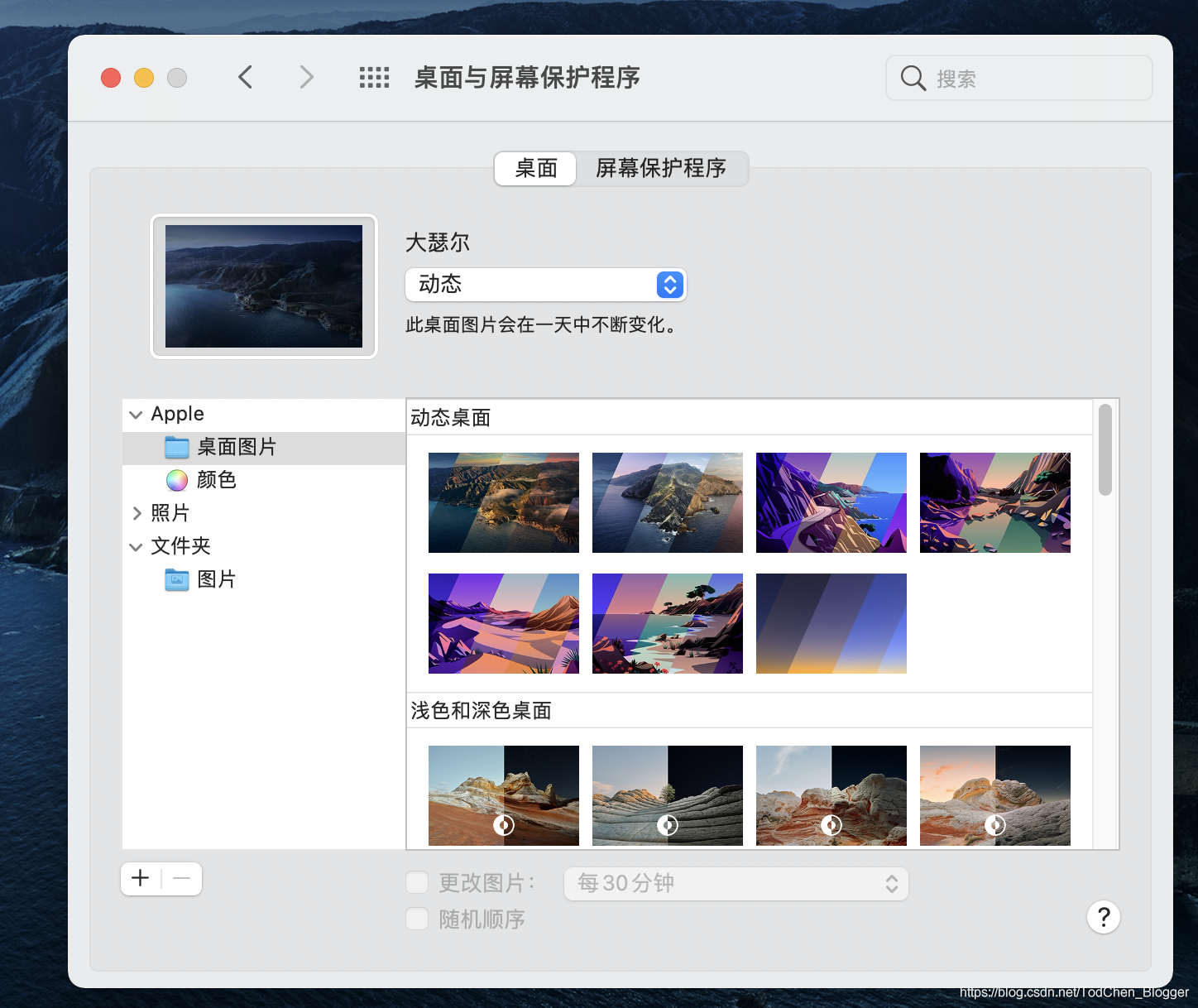Click the + button to add folder
Image resolution: width=1198 pixels, height=1008 pixels.
coord(139,878)
